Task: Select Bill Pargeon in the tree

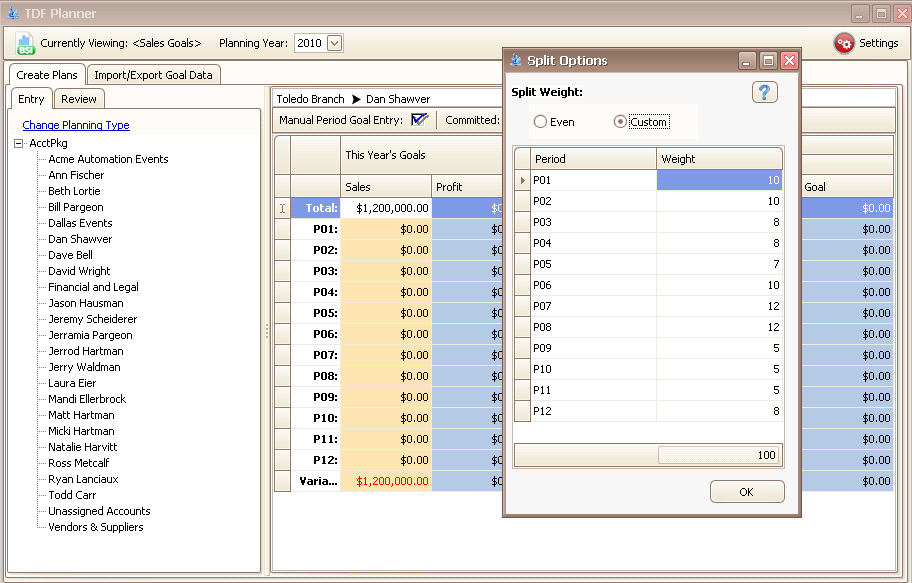Action: 76,207
